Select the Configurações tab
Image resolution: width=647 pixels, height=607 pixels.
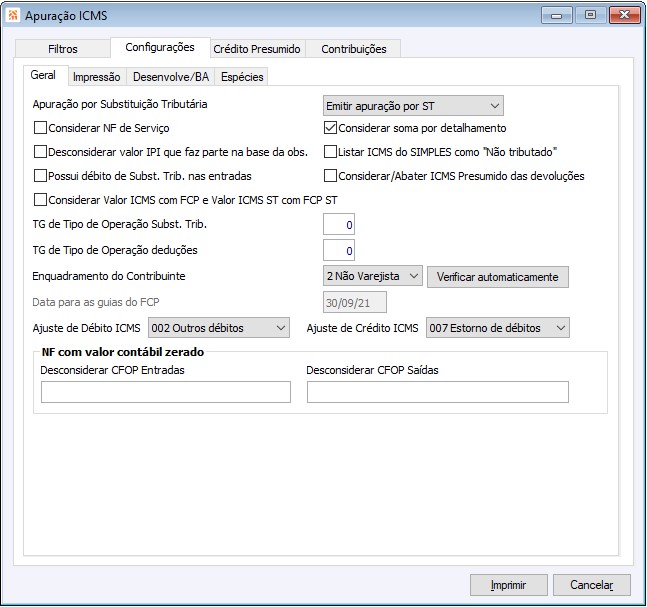(160, 47)
